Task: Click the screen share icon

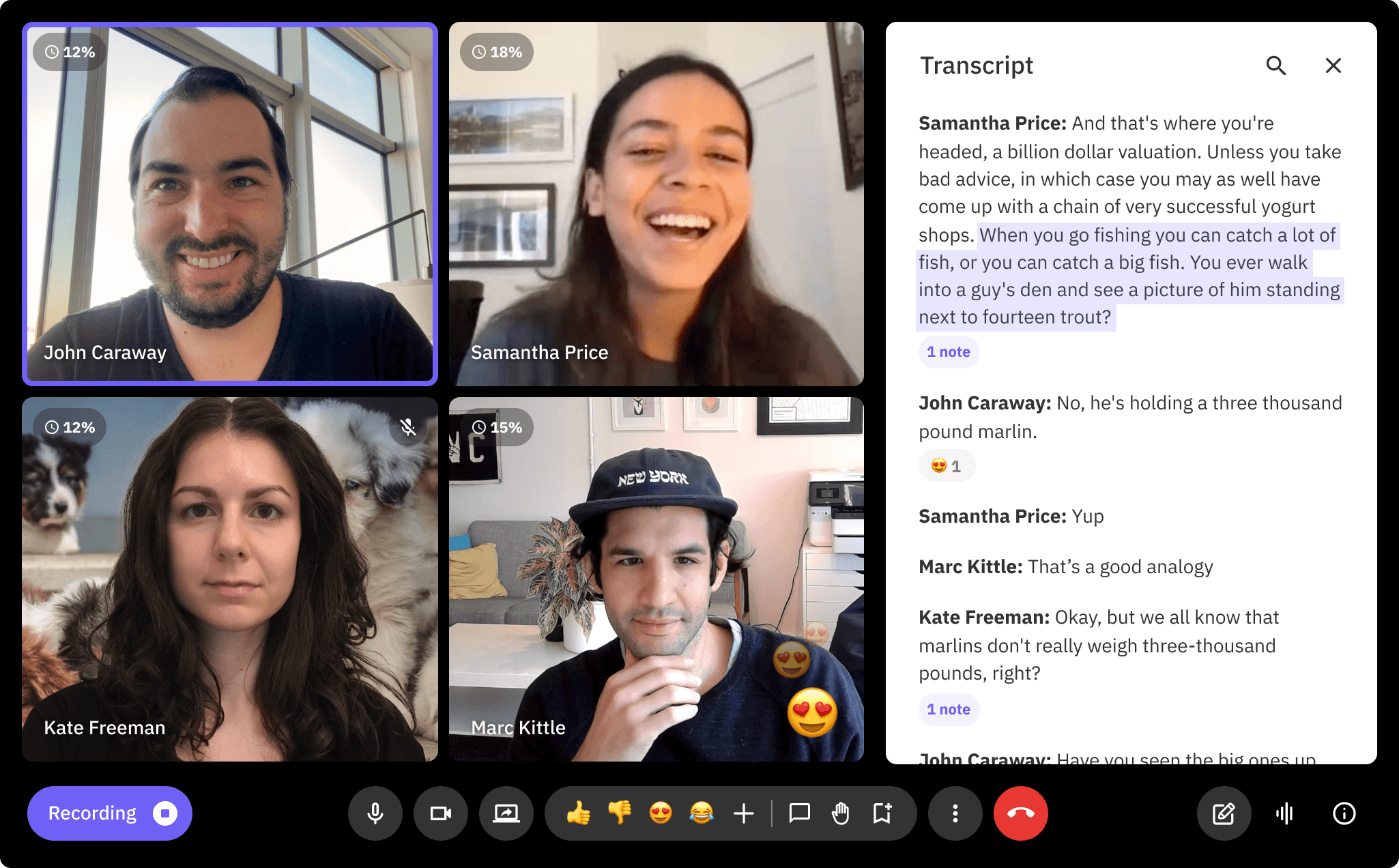Action: 504,812
